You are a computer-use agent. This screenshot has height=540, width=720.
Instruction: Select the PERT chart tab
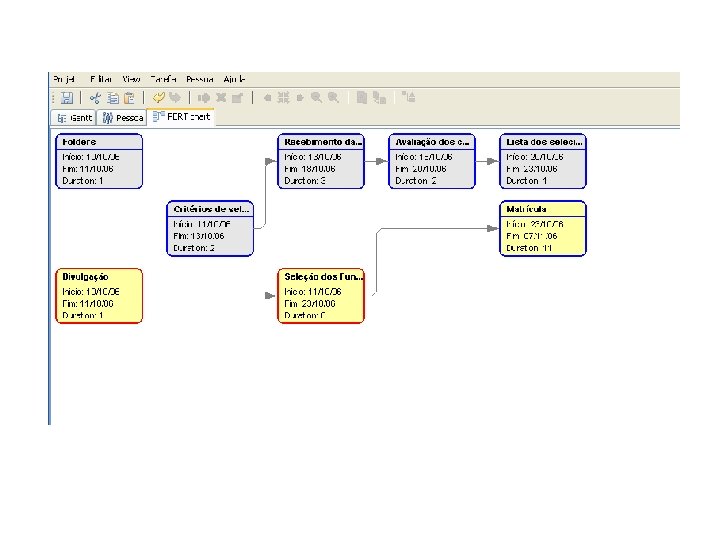pyautogui.click(x=181, y=117)
